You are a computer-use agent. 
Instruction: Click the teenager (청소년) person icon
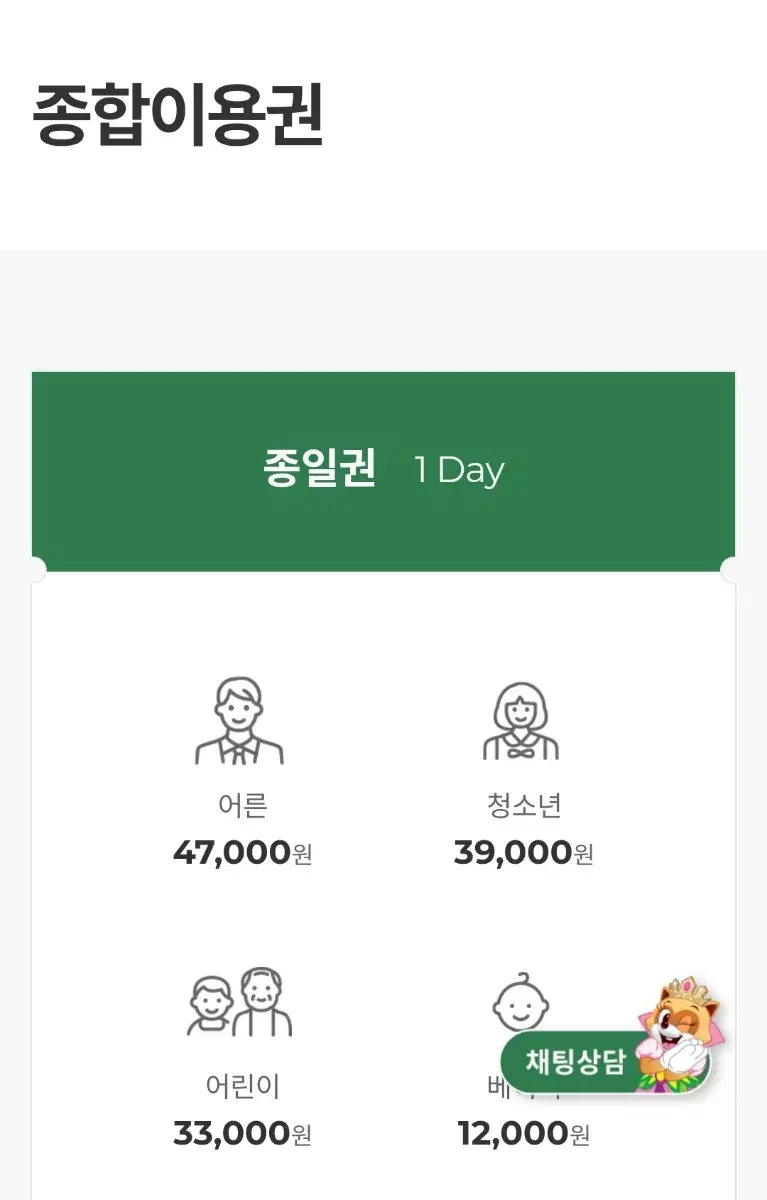(521, 721)
